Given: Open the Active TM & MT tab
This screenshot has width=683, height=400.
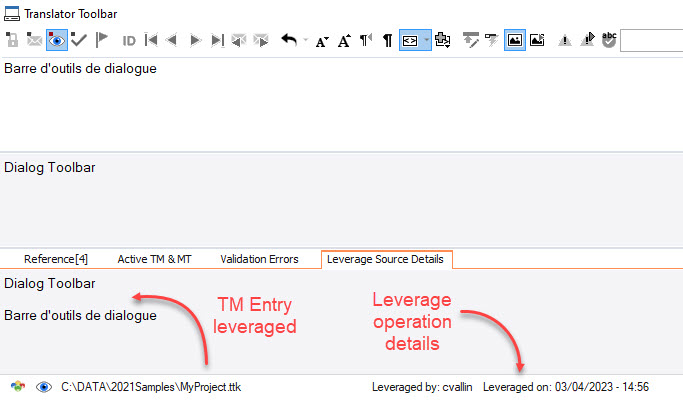Looking at the screenshot, I should 154,259.
